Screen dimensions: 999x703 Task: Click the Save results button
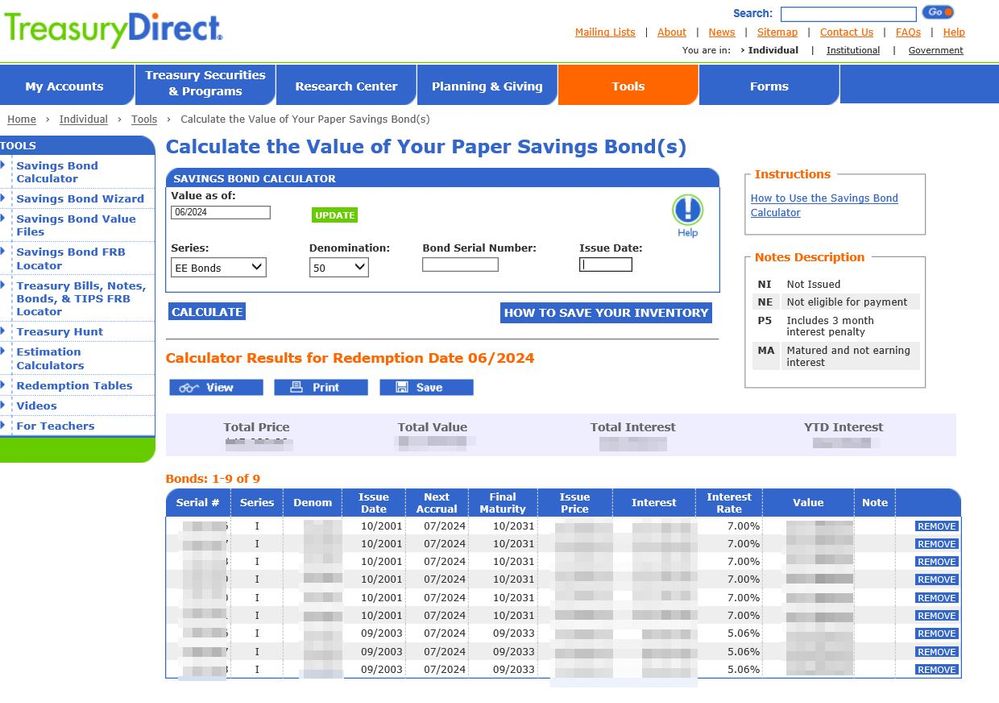pos(426,388)
